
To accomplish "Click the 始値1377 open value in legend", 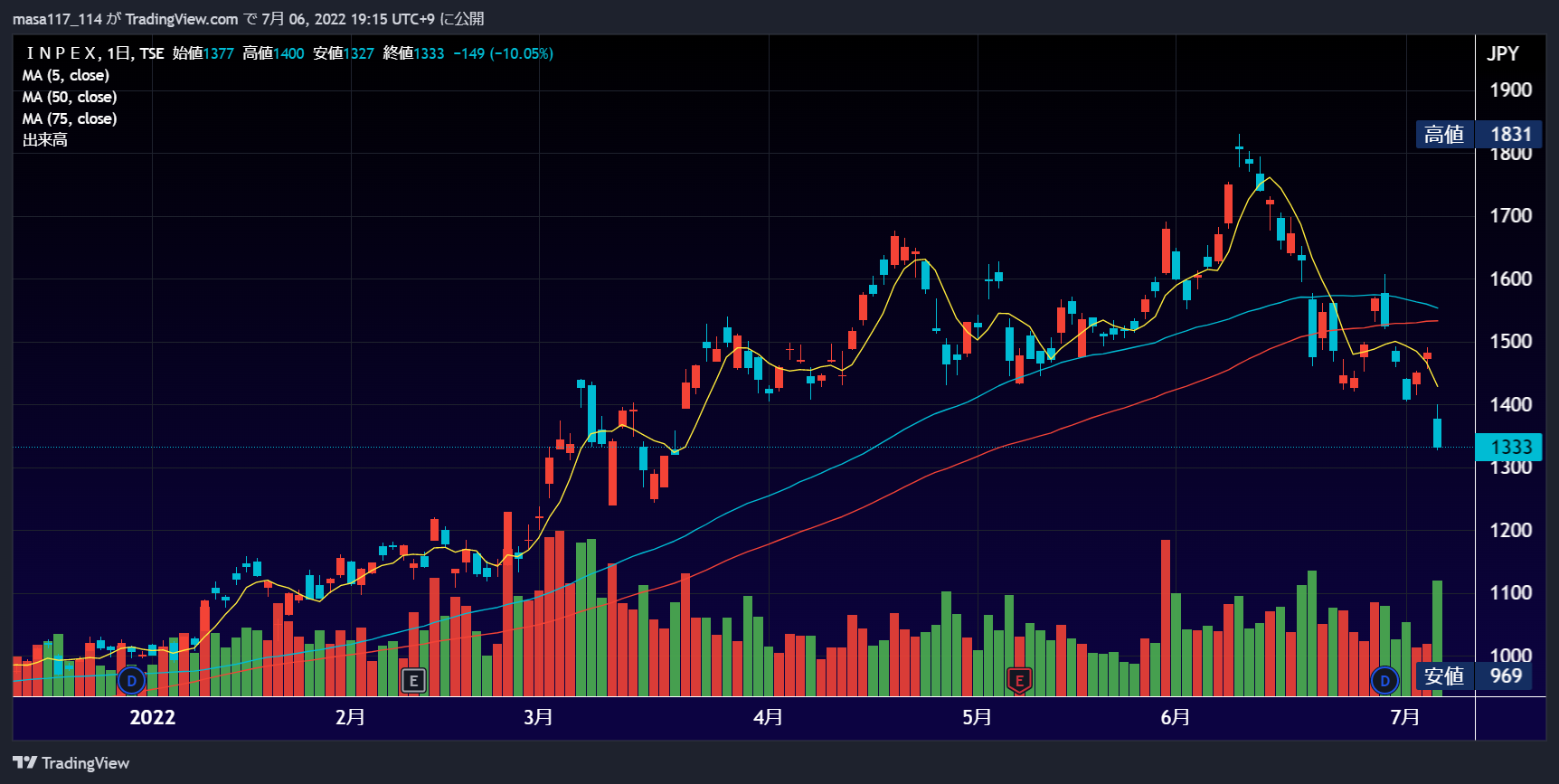I will [x=203, y=53].
